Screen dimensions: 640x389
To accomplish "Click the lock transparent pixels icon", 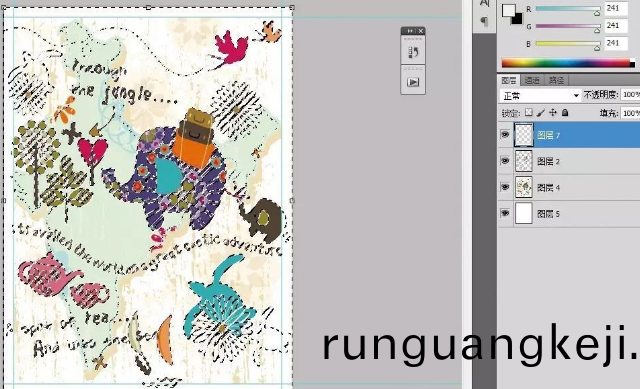I will point(529,113).
